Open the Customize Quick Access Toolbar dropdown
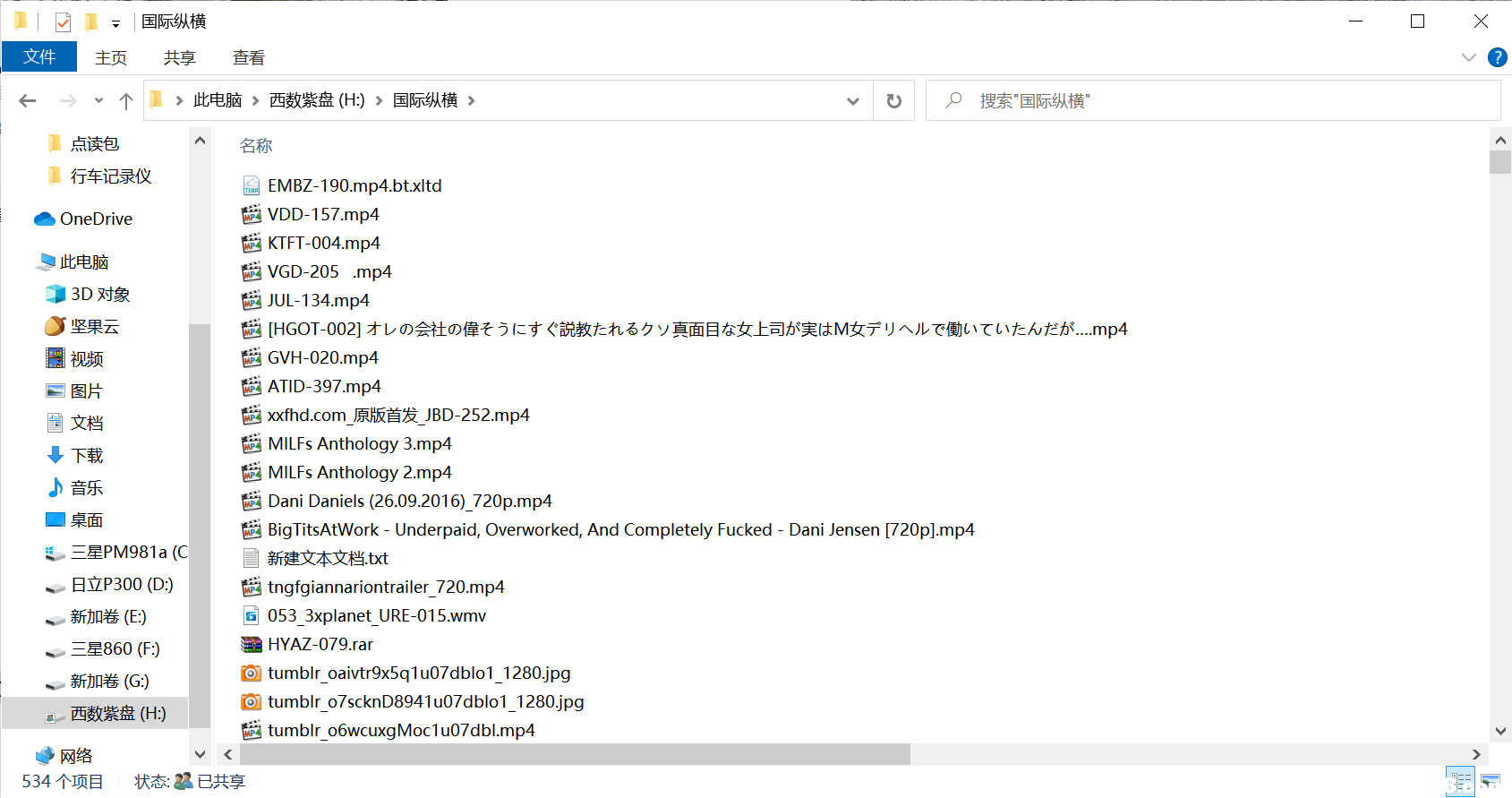 pos(115,23)
